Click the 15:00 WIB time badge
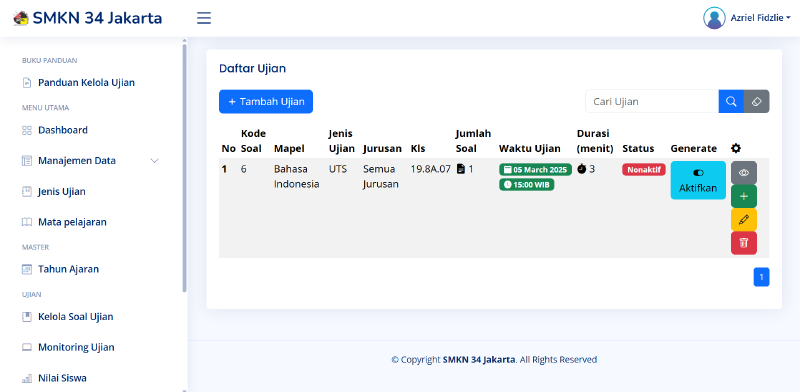Screen dimensions: 800x392 pyautogui.click(x=527, y=185)
